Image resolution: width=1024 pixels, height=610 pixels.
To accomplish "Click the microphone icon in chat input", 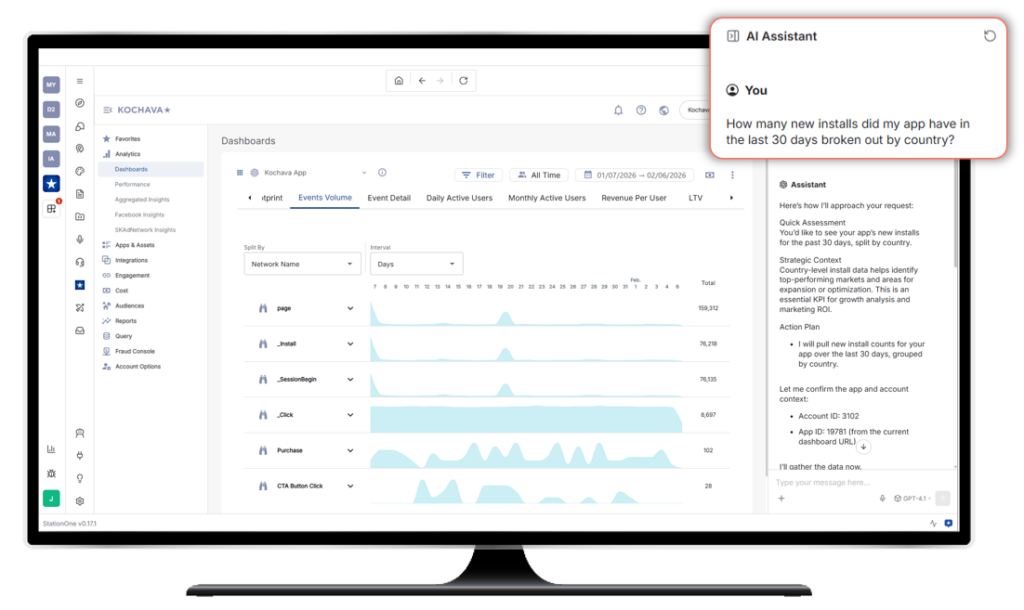I will [x=881, y=498].
